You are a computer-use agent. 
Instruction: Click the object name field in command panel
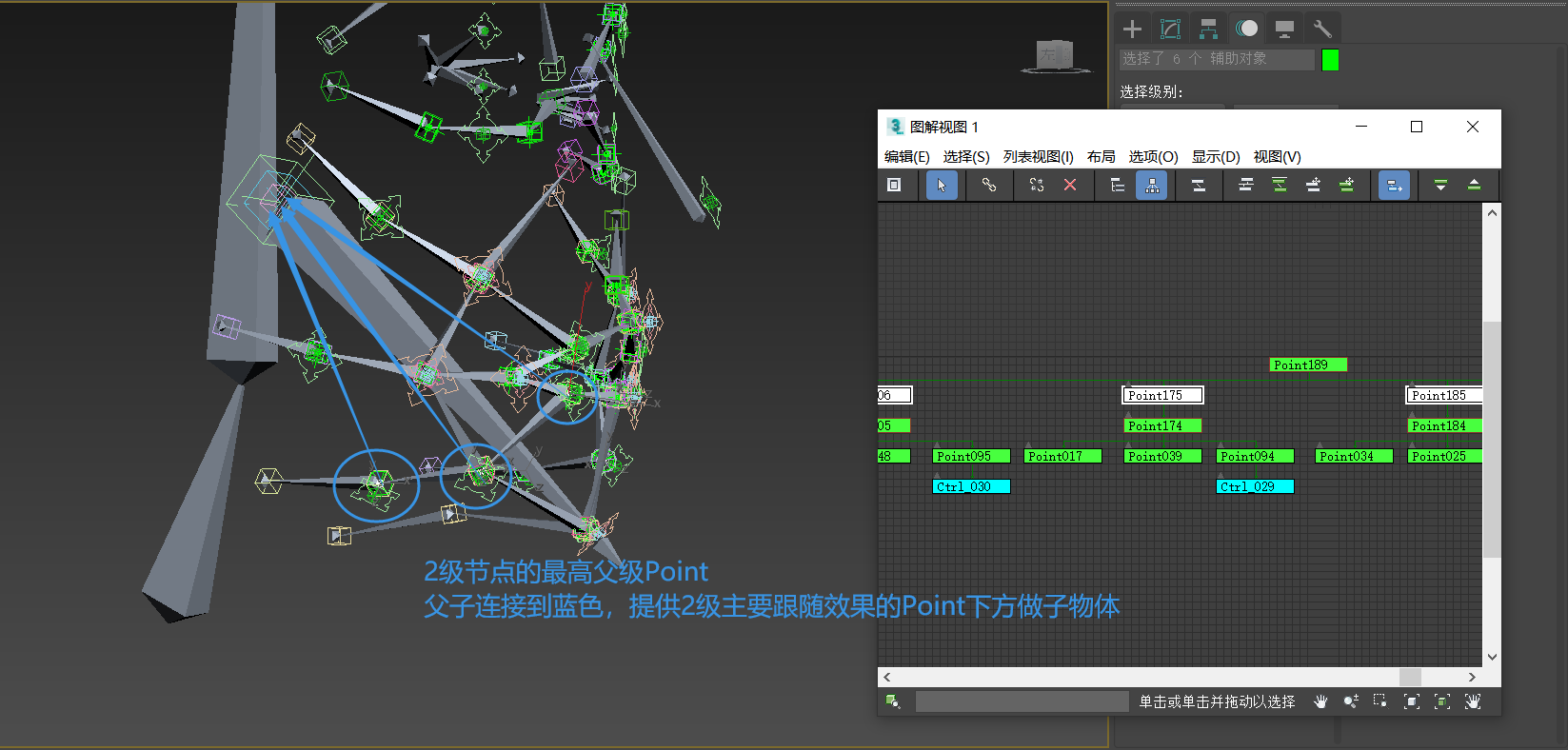pos(1217,59)
